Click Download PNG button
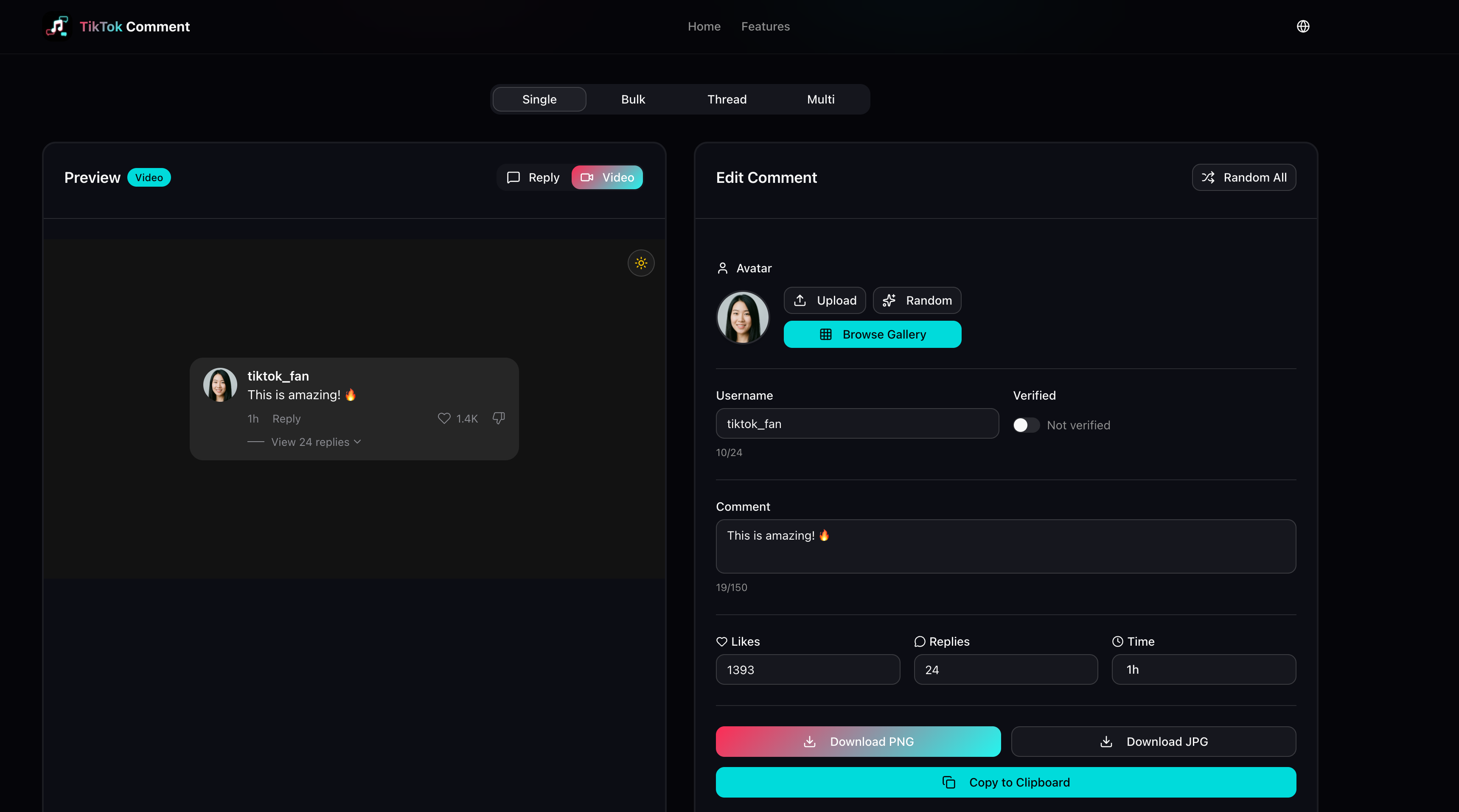1459x812 pixels. [858, 742]
